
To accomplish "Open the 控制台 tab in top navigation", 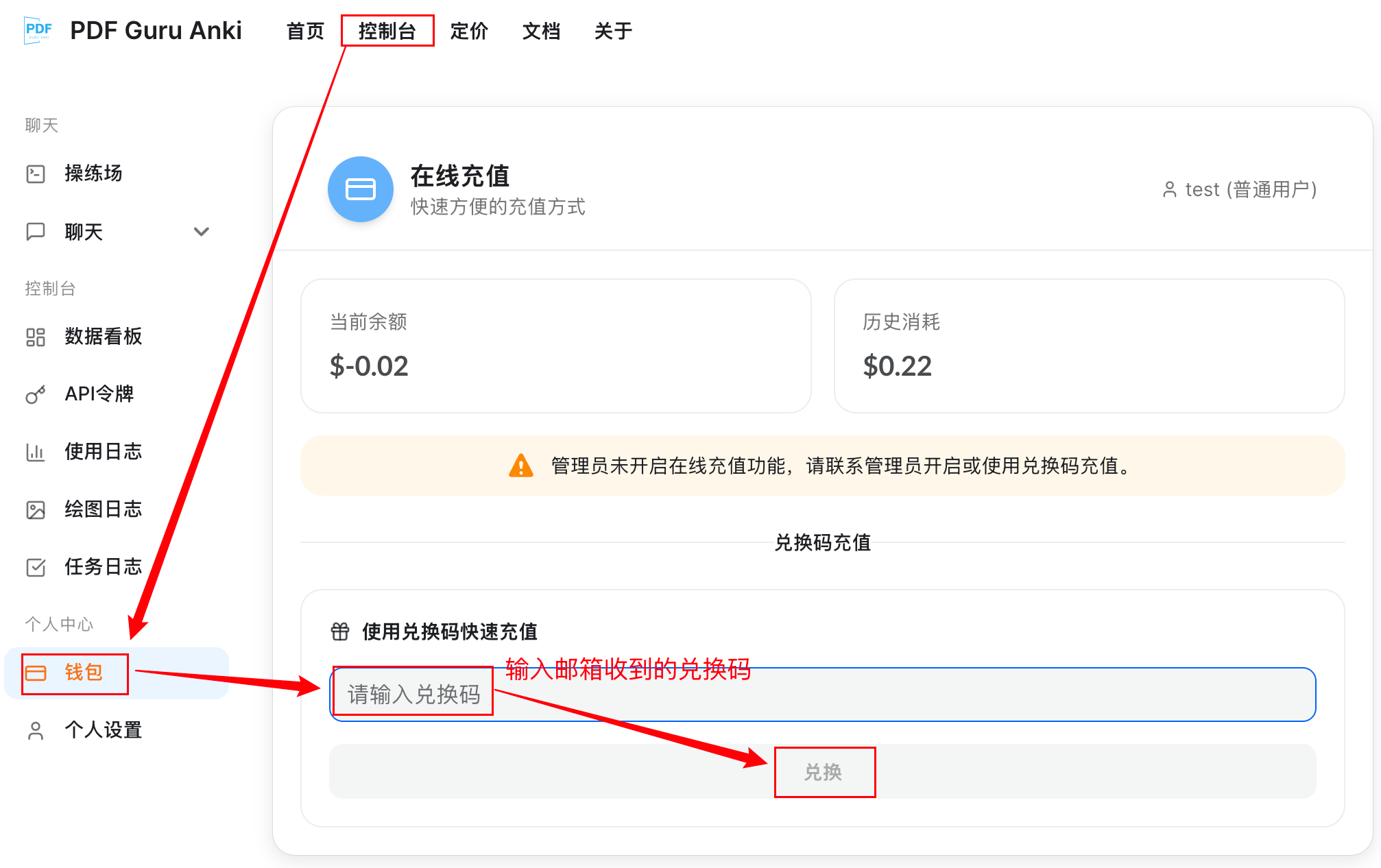I will [387, 31].
